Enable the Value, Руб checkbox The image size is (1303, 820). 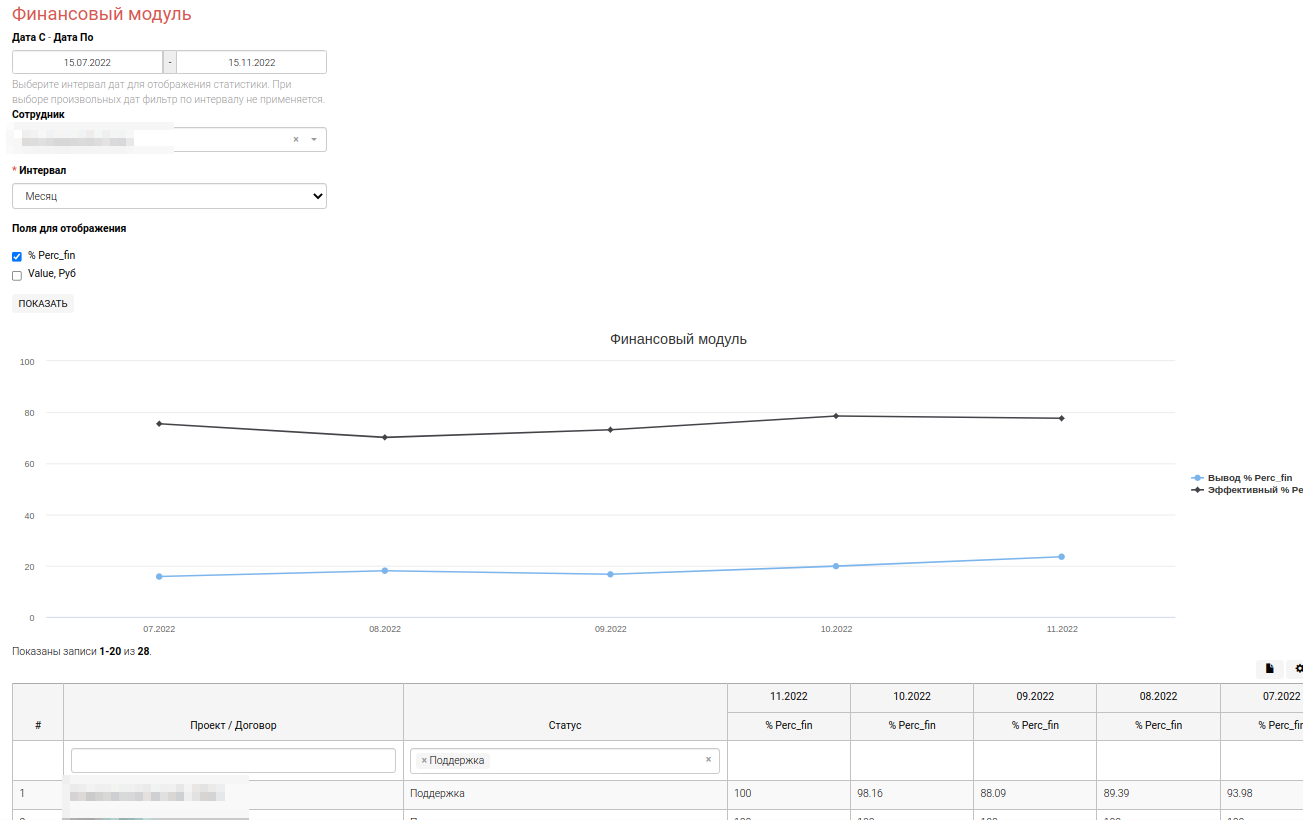coord(17,276)
